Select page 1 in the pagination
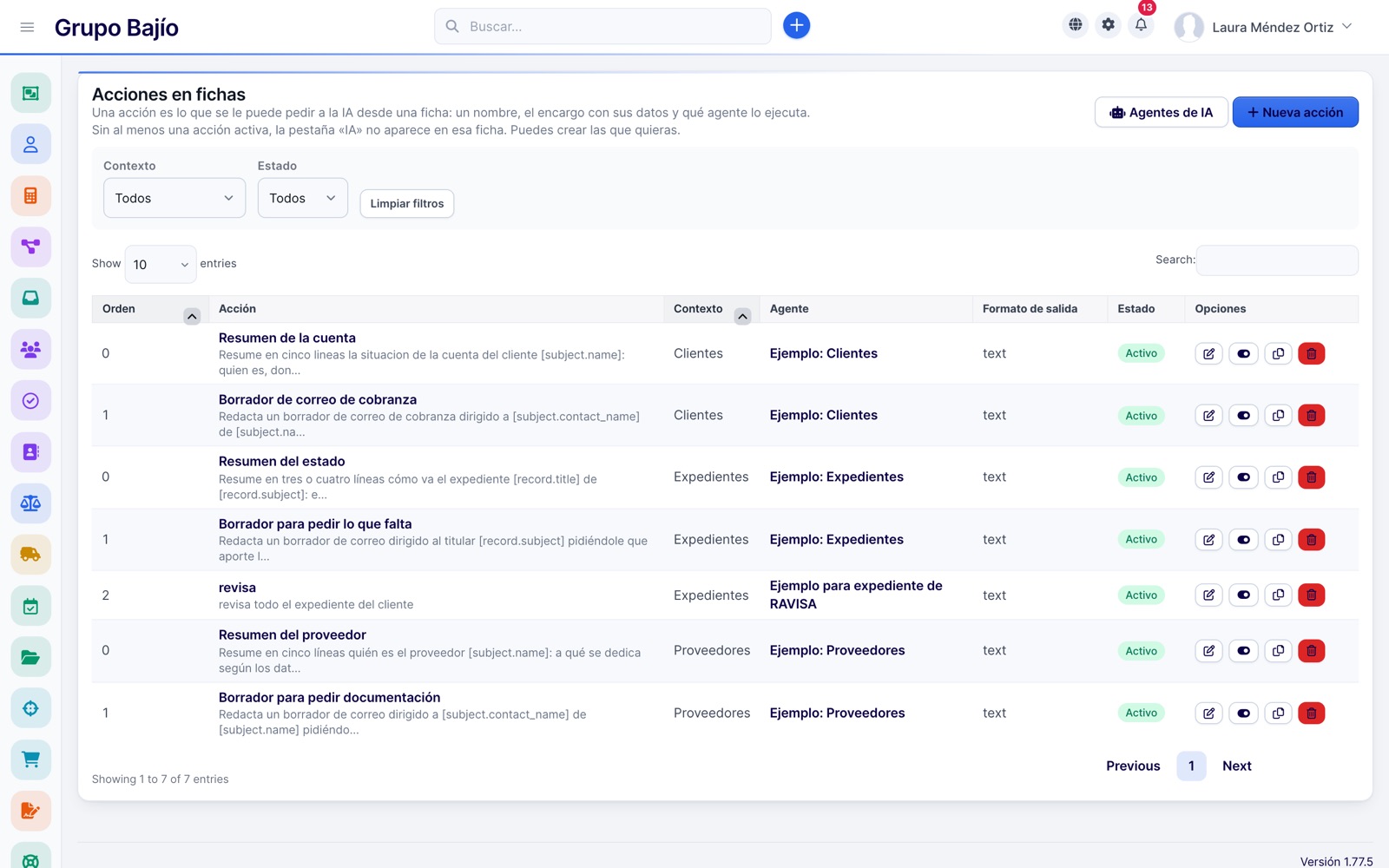 pos(1191,766)
